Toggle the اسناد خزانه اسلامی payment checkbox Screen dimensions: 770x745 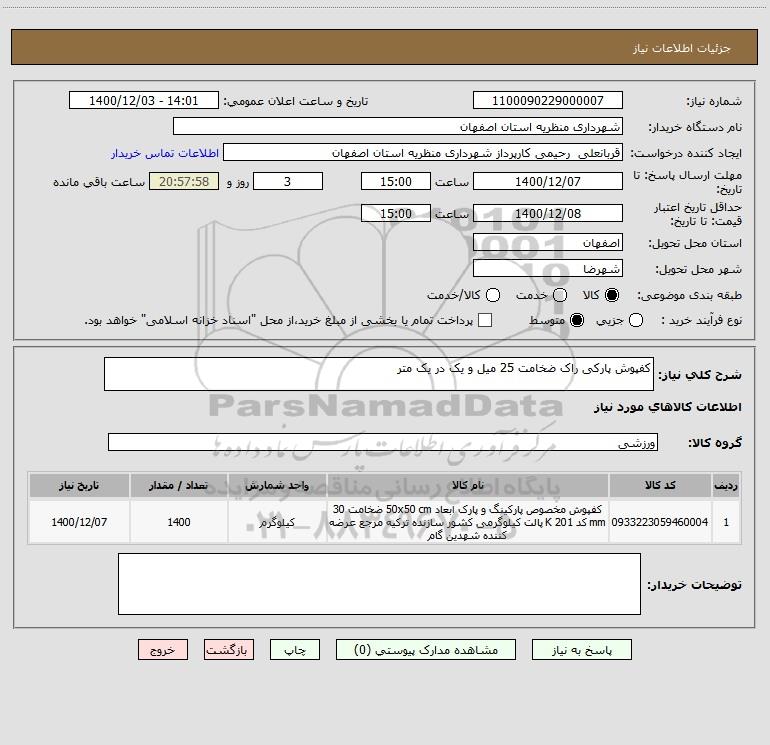[485, 320]
